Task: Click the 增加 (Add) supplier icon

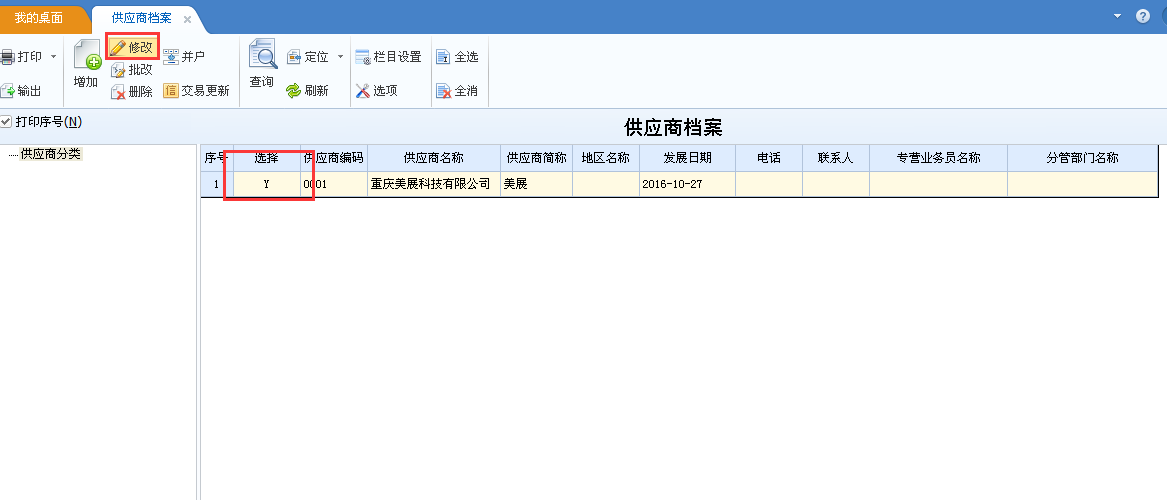Action: pos(87,61)
